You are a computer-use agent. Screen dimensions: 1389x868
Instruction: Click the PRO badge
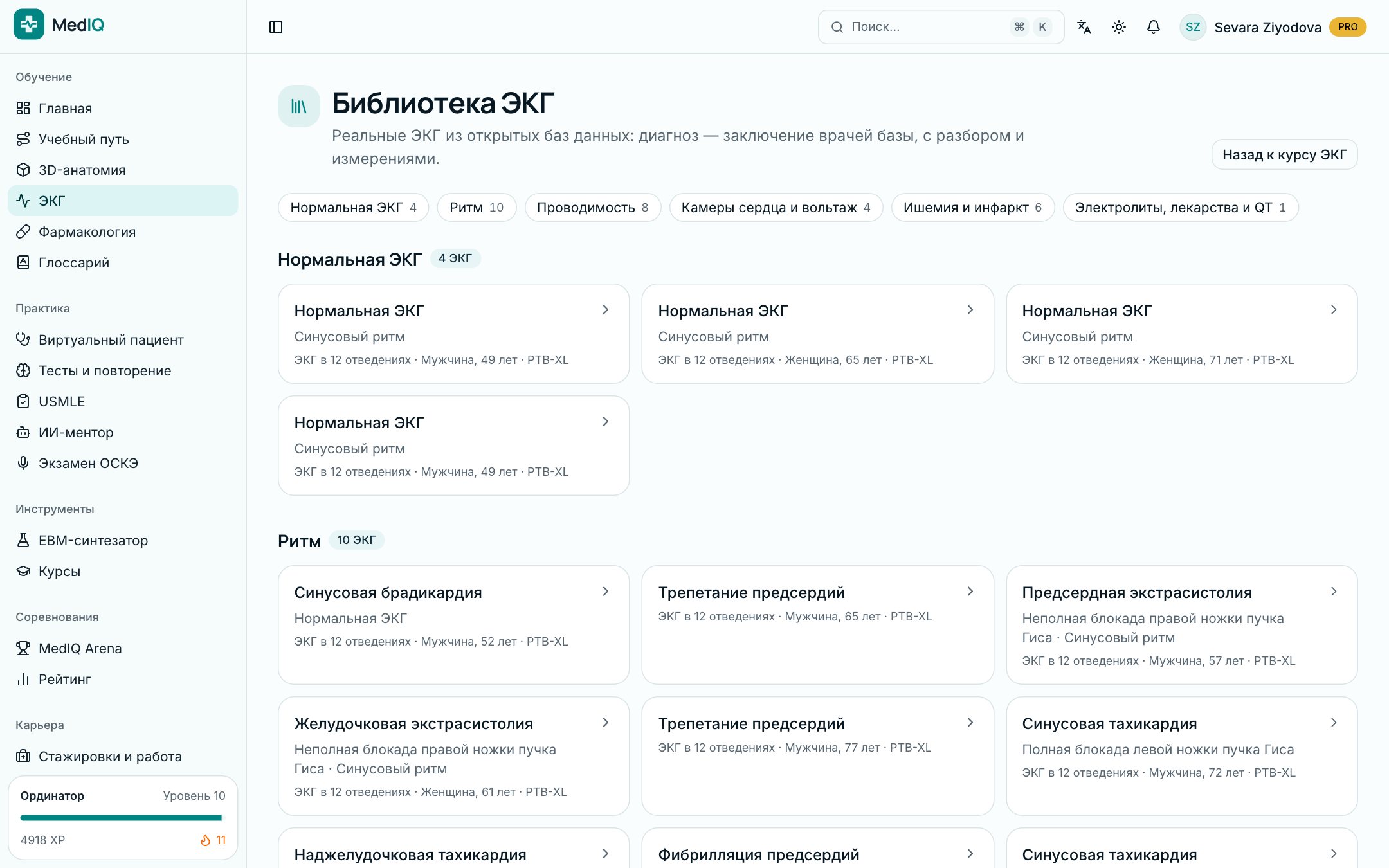1348,27
